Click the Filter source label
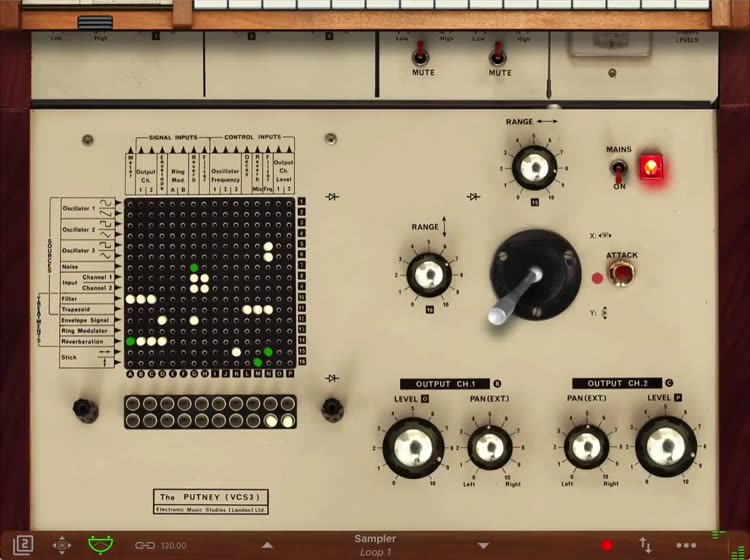750x560 pixels. pos(69,298)
